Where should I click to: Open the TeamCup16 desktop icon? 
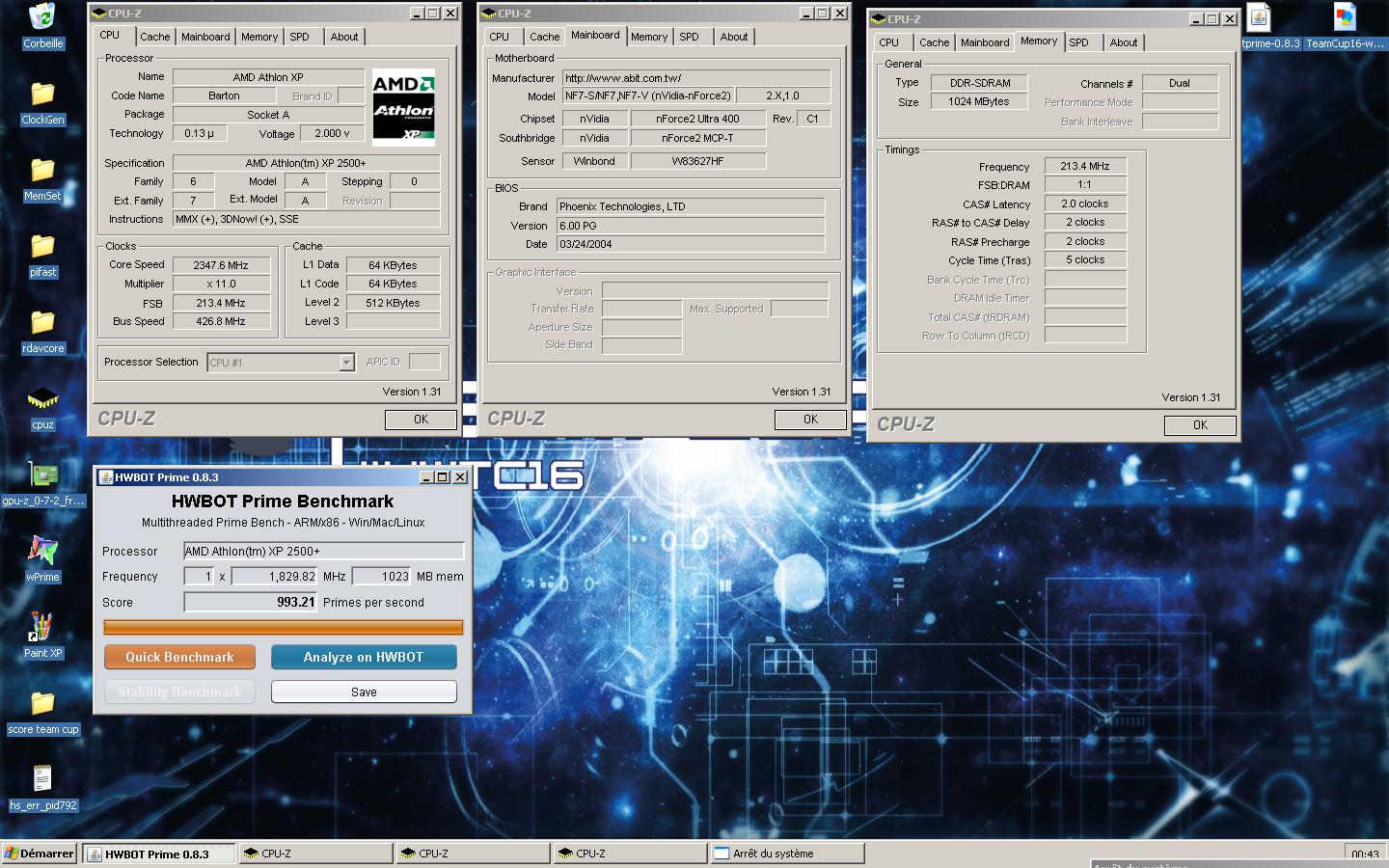1345,17
